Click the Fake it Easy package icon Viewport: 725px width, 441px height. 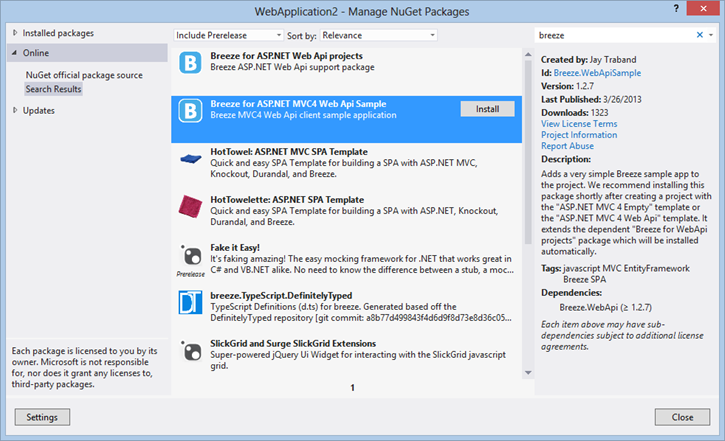click(x=190, y=255)
